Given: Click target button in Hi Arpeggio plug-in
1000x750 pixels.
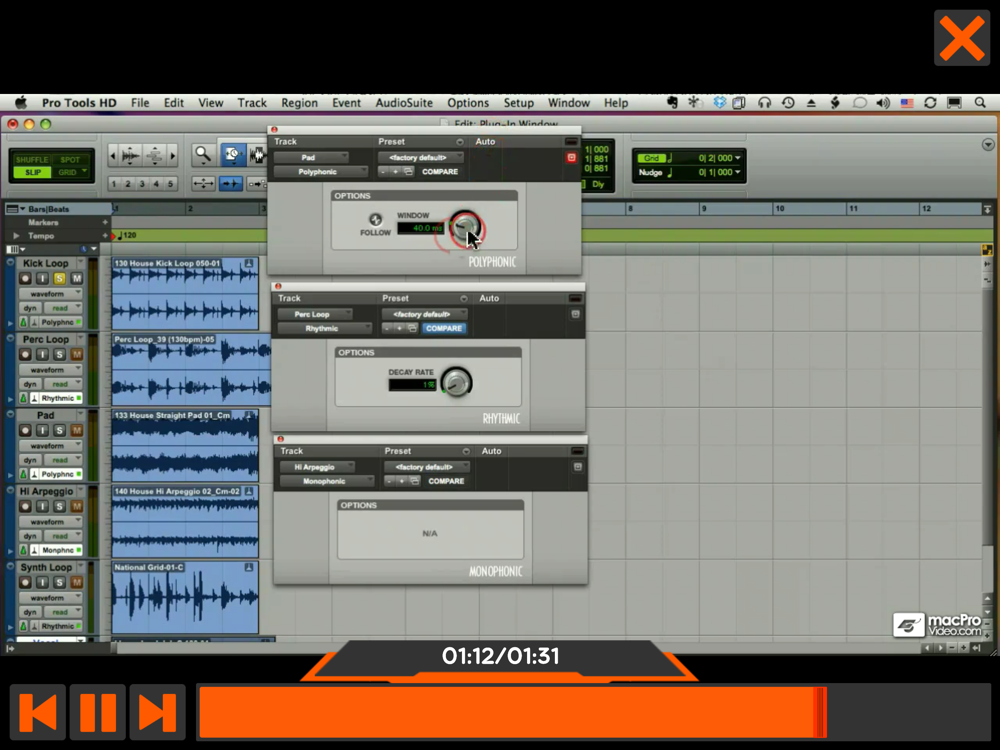Looking at the screenshot, I should (578, 467).
